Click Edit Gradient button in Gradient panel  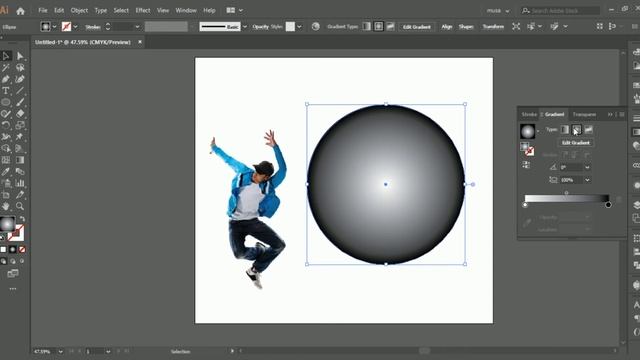[576, 142]
